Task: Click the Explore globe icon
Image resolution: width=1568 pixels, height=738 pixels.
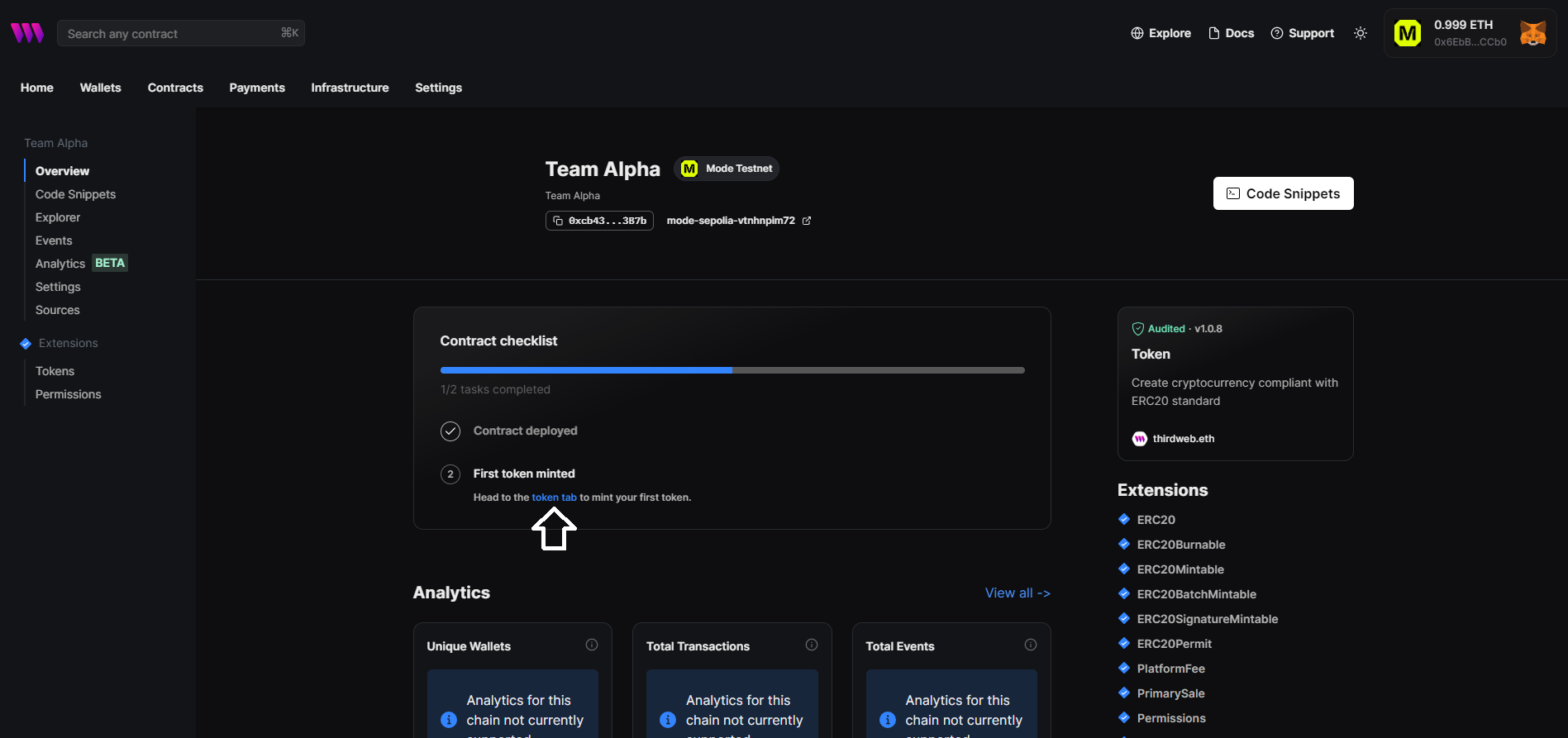Action: (x=1137, y=33)
